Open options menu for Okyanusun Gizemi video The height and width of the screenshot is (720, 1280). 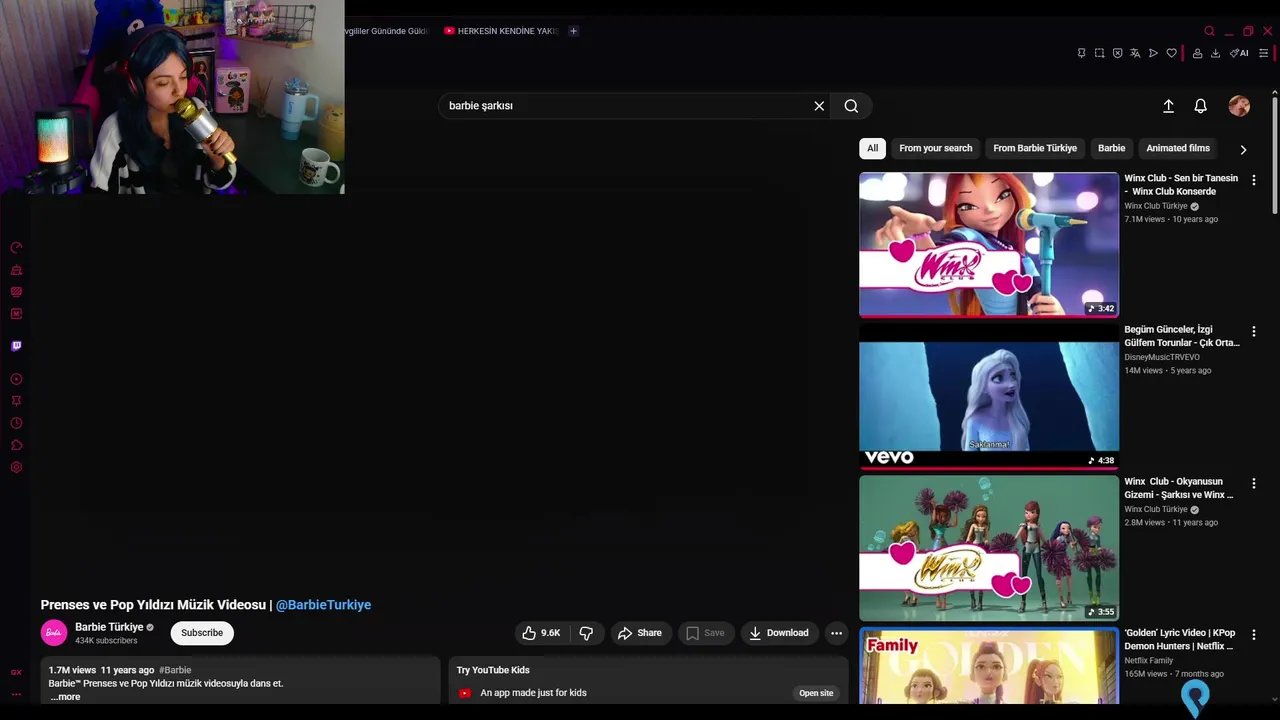tap(1253, 483)
